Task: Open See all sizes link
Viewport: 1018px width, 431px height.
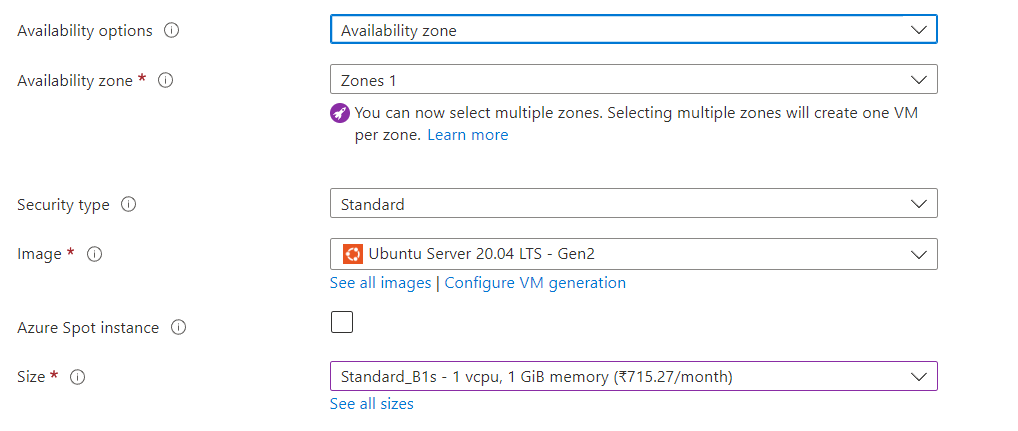Action: (371, 404)
